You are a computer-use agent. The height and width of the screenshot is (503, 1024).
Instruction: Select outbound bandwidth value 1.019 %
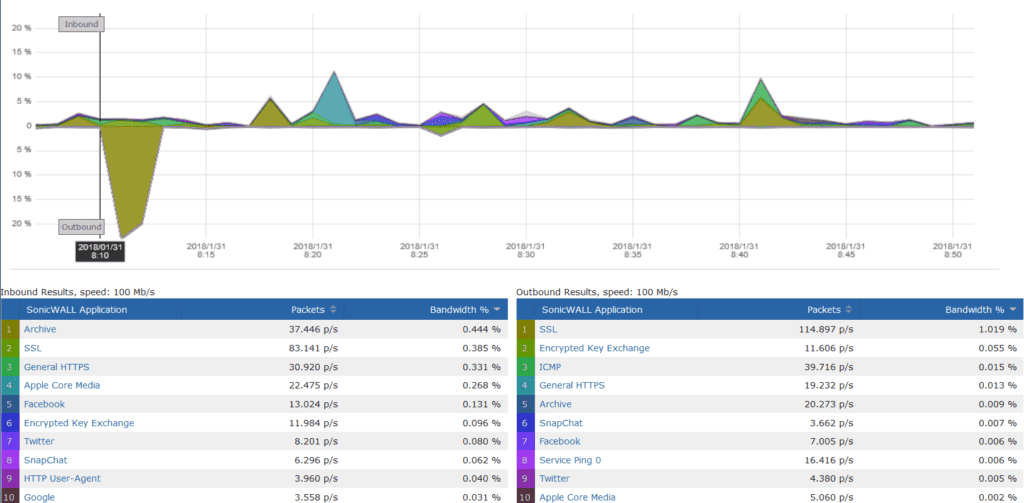(997, 329)
